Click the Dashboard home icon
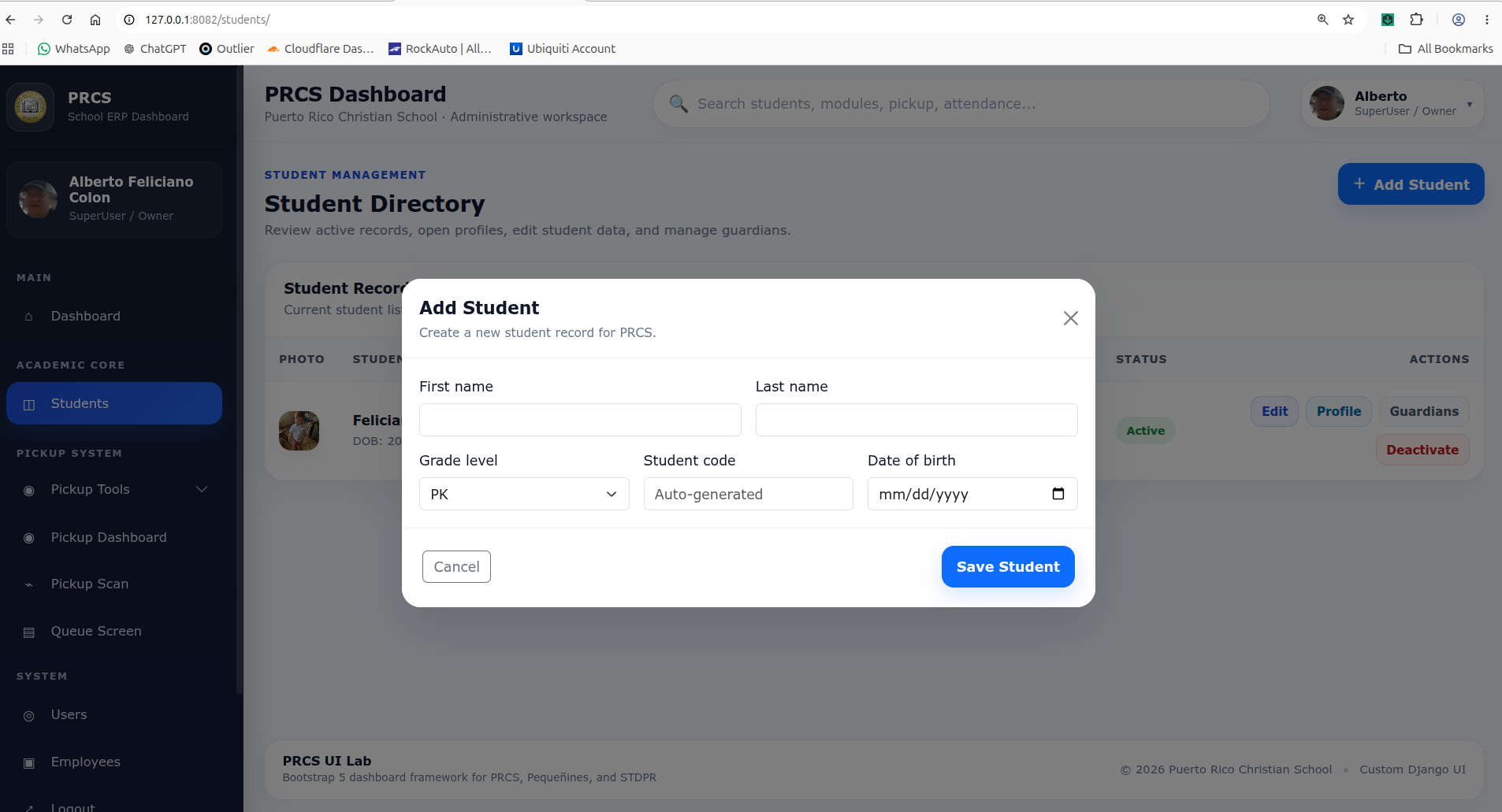This screenshot has height=812, width=1502. tap(29, 317)
